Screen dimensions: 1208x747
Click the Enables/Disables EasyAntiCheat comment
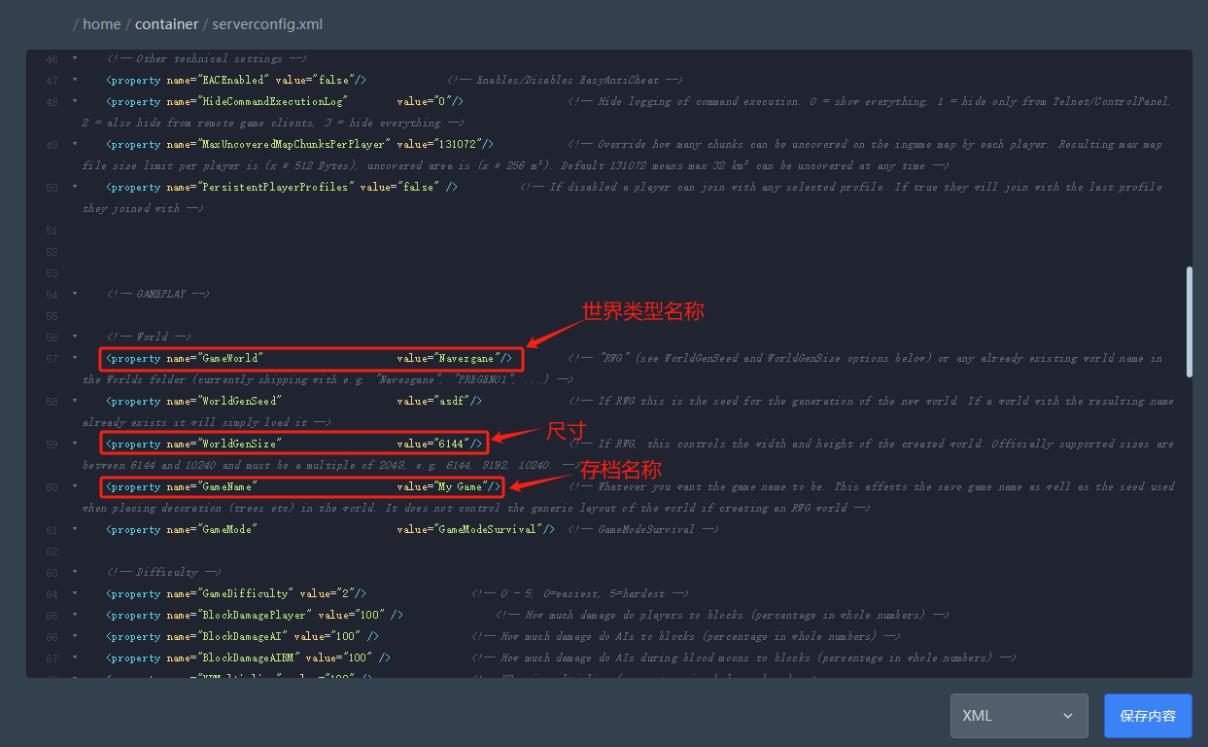point(564,80)
